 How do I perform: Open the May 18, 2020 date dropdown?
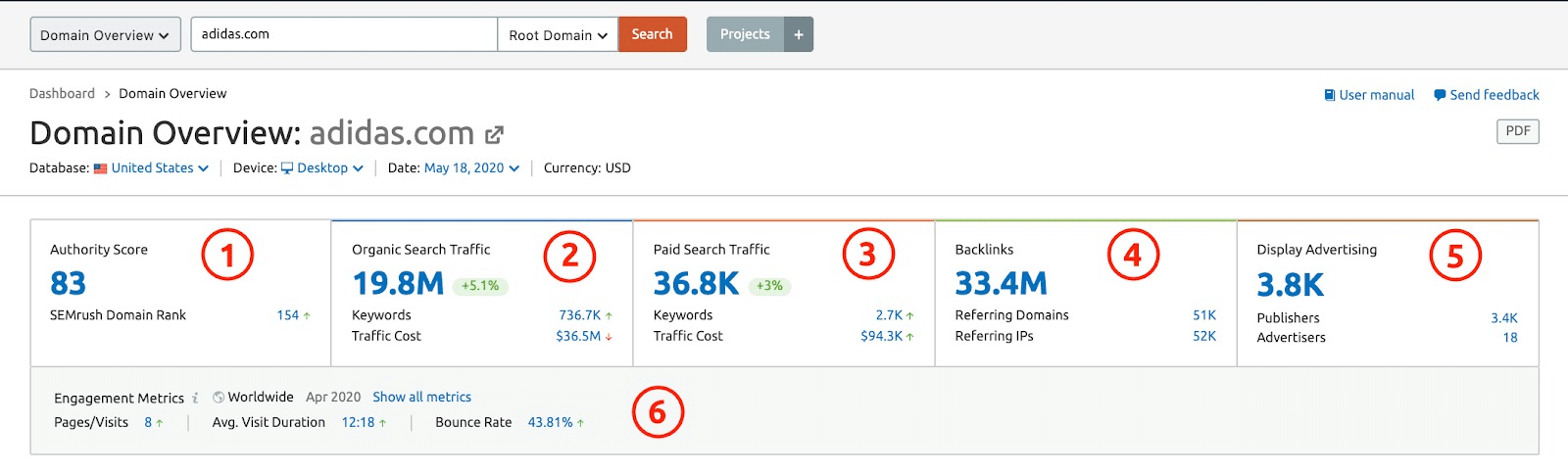click(x=471, y=167)
